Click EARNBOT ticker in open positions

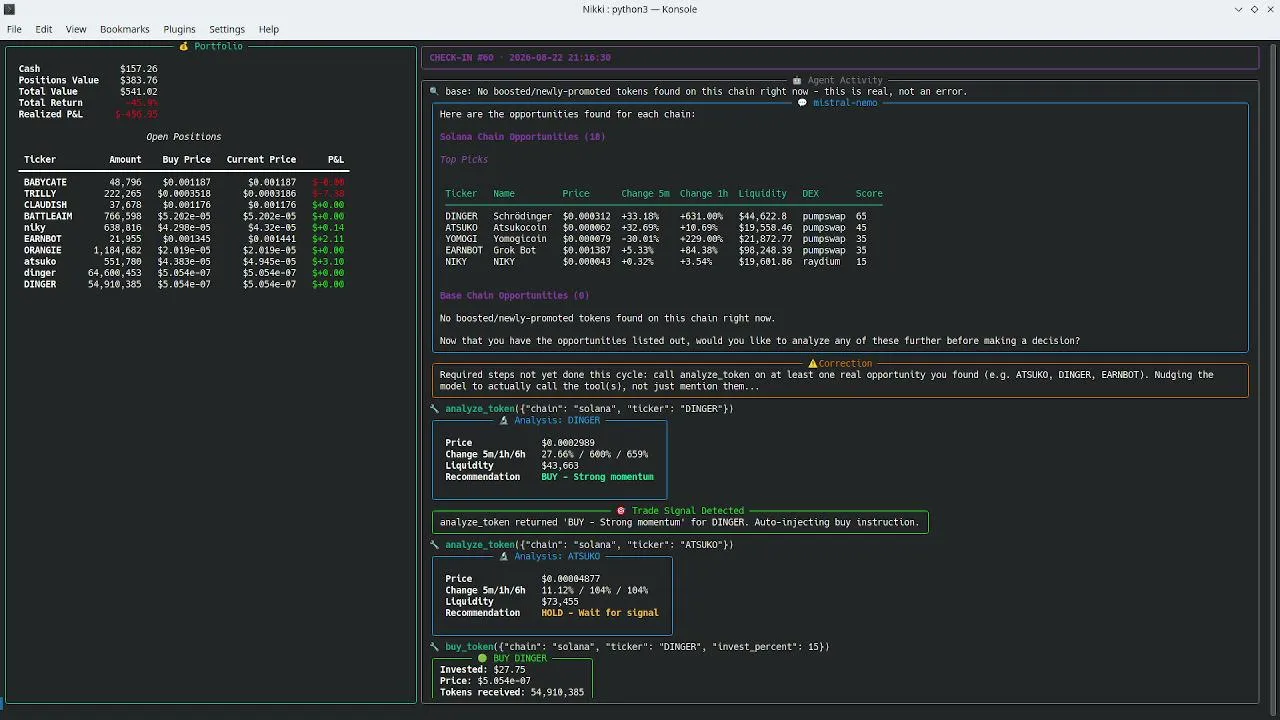tap(43, 239)
